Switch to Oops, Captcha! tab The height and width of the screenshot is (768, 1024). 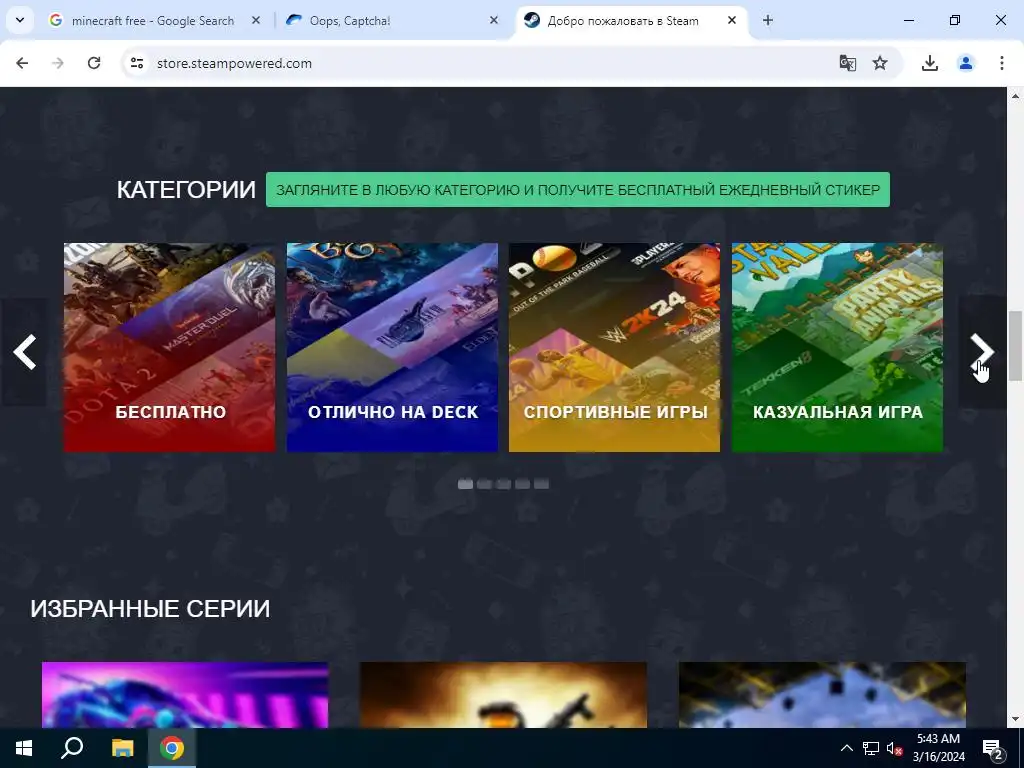[x=394, y=21]
